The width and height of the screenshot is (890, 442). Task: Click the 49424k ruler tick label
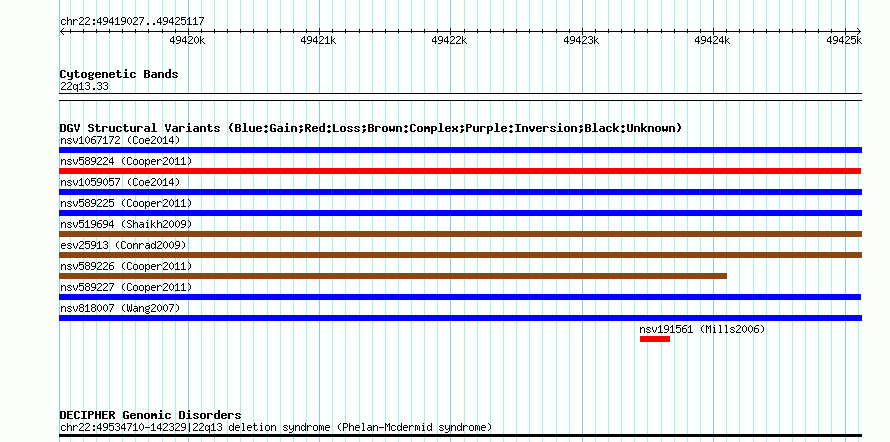coord(712,40)
